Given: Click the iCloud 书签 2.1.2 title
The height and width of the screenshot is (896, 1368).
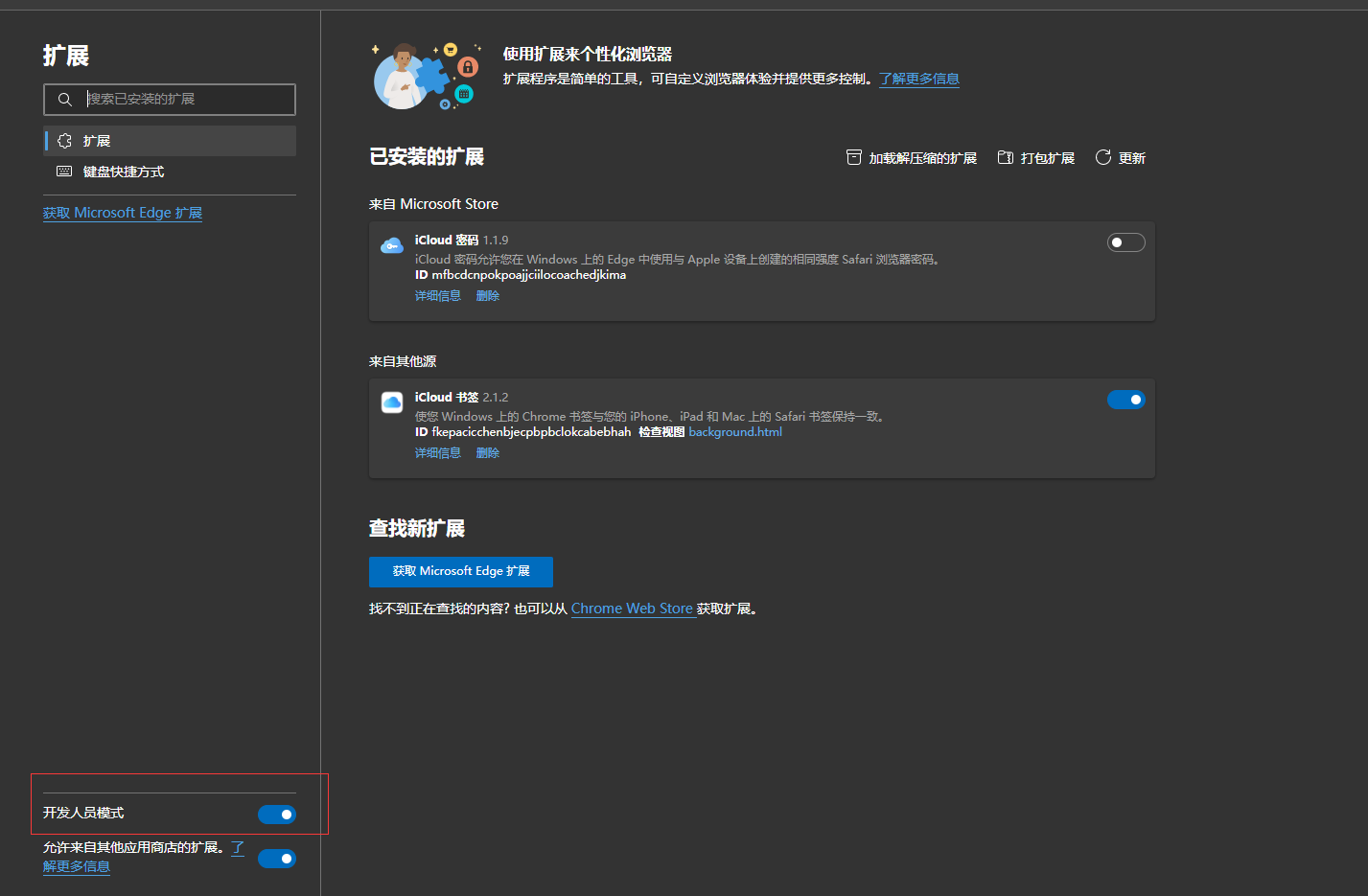Looking at the screenshot, I should tap(461, 398).
